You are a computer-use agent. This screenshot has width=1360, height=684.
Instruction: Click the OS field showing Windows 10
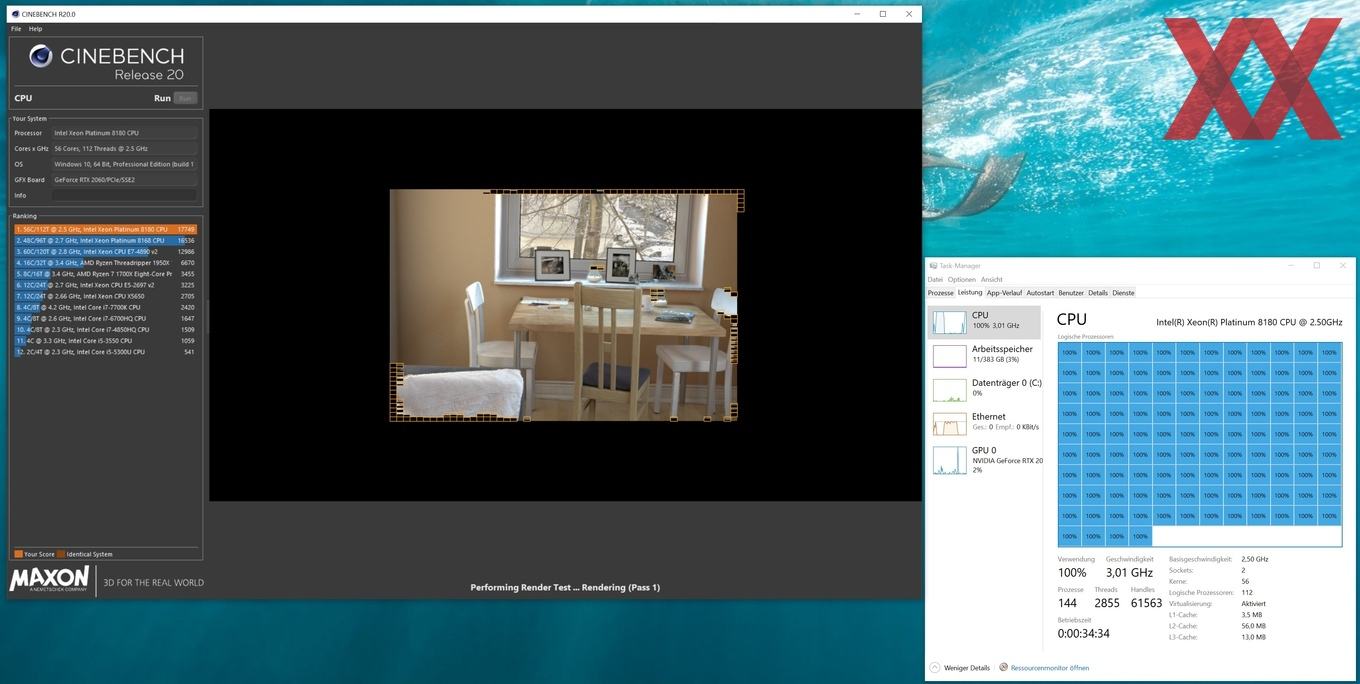click(124, 164)
